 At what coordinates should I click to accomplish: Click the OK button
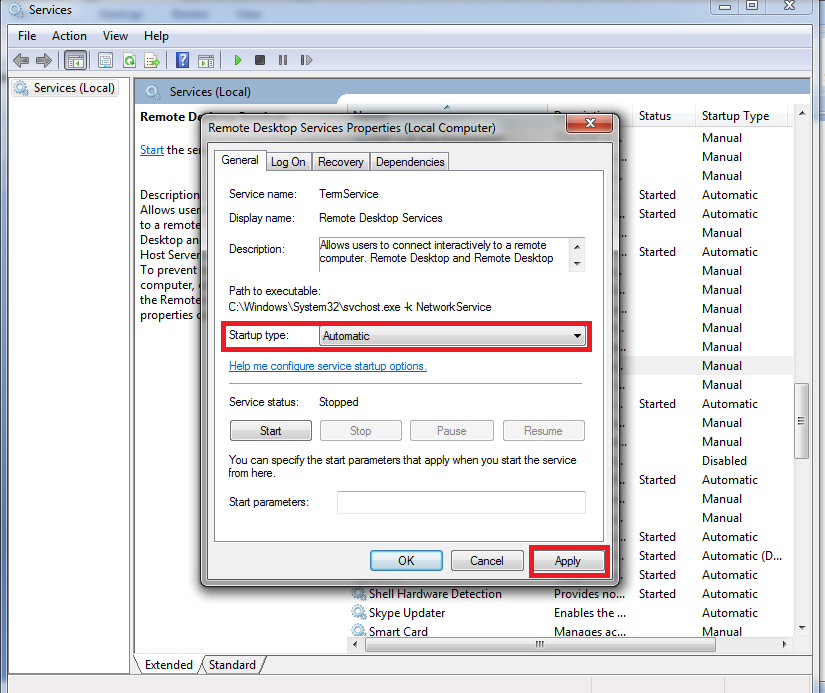[406, 560]
